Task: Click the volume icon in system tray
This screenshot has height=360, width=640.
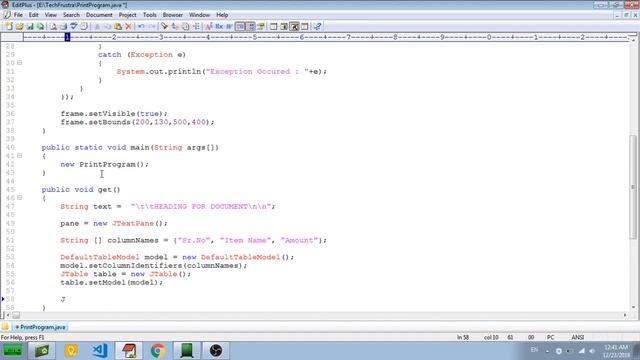Action: tap(592, 351)
